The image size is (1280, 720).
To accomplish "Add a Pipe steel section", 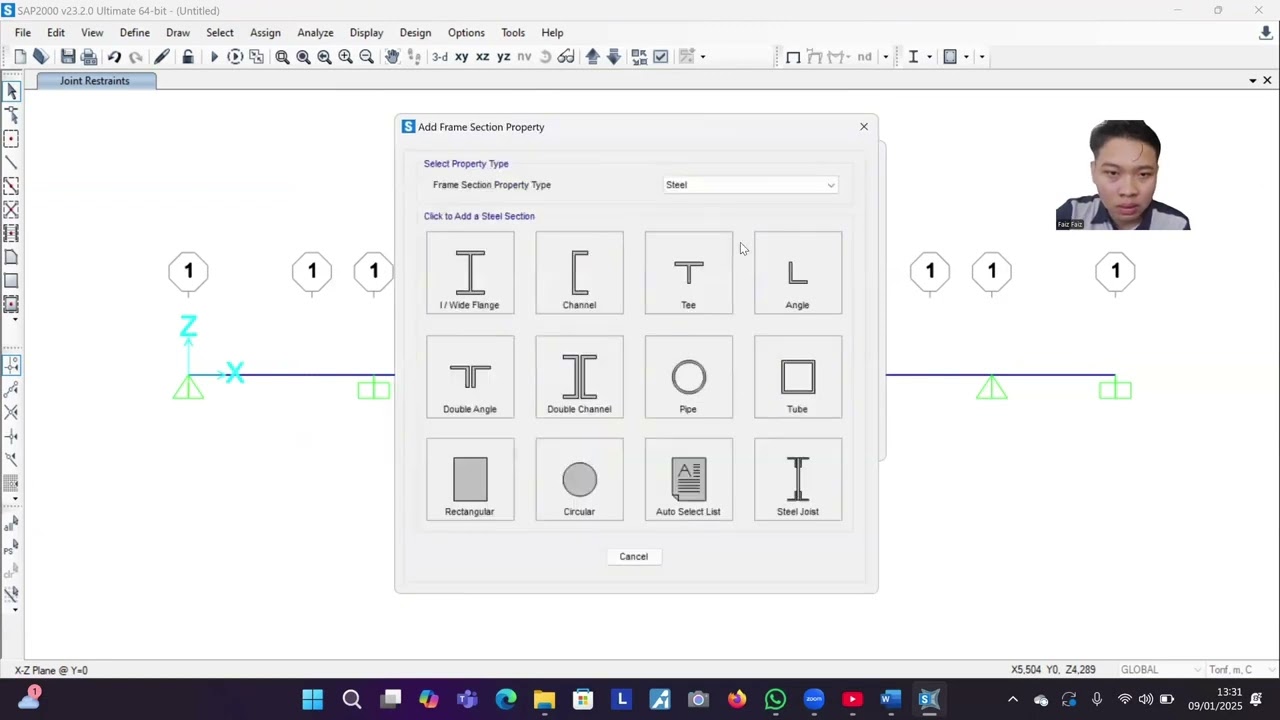I will pos(688,377).
